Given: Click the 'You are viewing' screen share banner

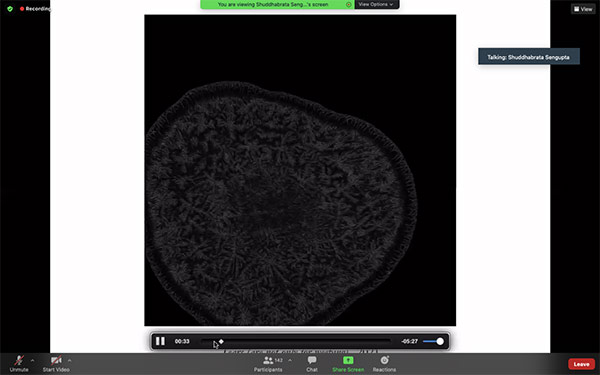Looking at the screenshot, I should pyautogui.click(x=277, y=5).
